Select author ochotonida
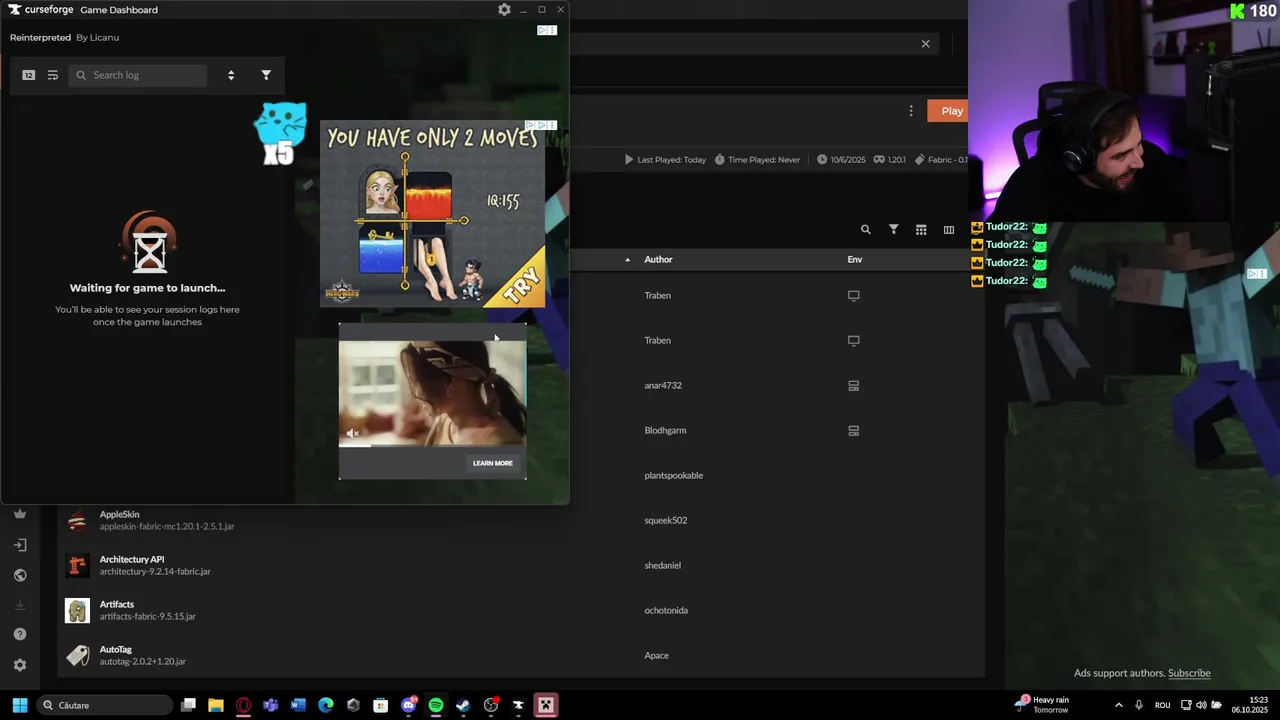Screen dimensions: 1280x720 click(666, 611)
